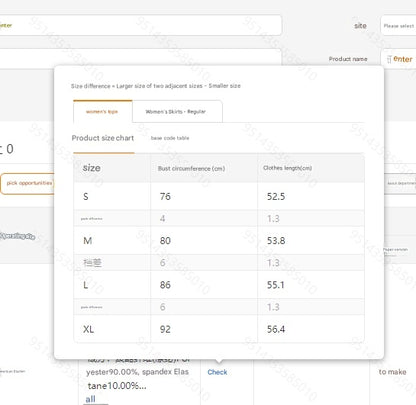Switch to the base code table sub-tab
This screenshot has height=405, width=416.
[x=170, y=138]
